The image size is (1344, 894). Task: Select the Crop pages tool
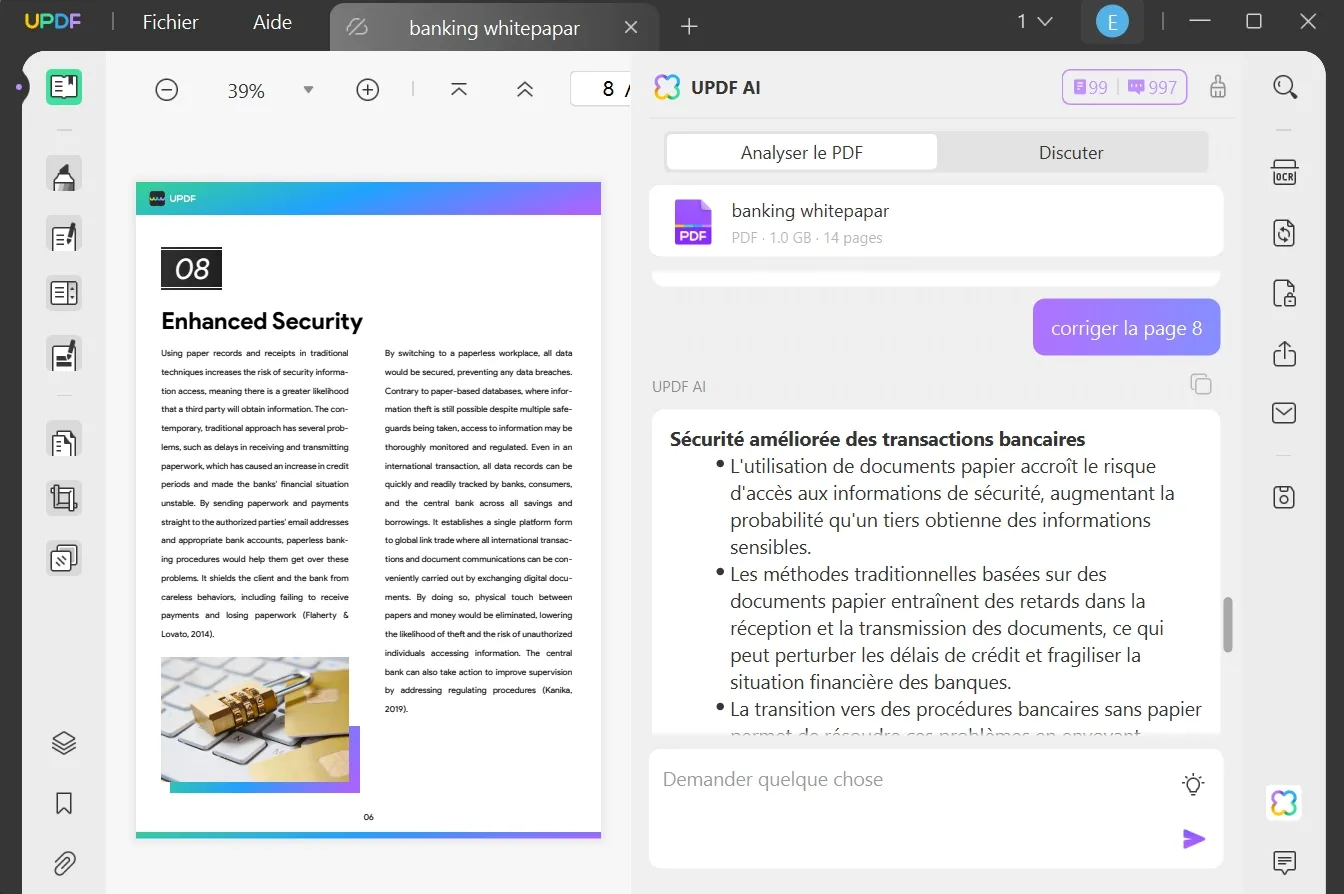(x=64, y=498)
